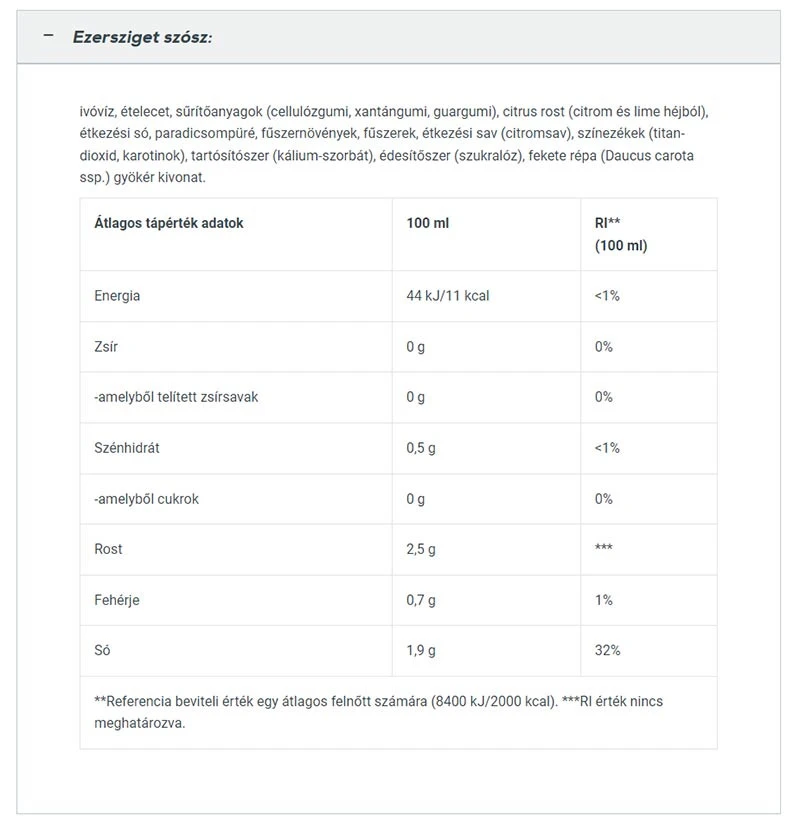Select the Szénhidrát row label
The height and width of the screenshot is (823, 800).
click(x=127, y=448)
